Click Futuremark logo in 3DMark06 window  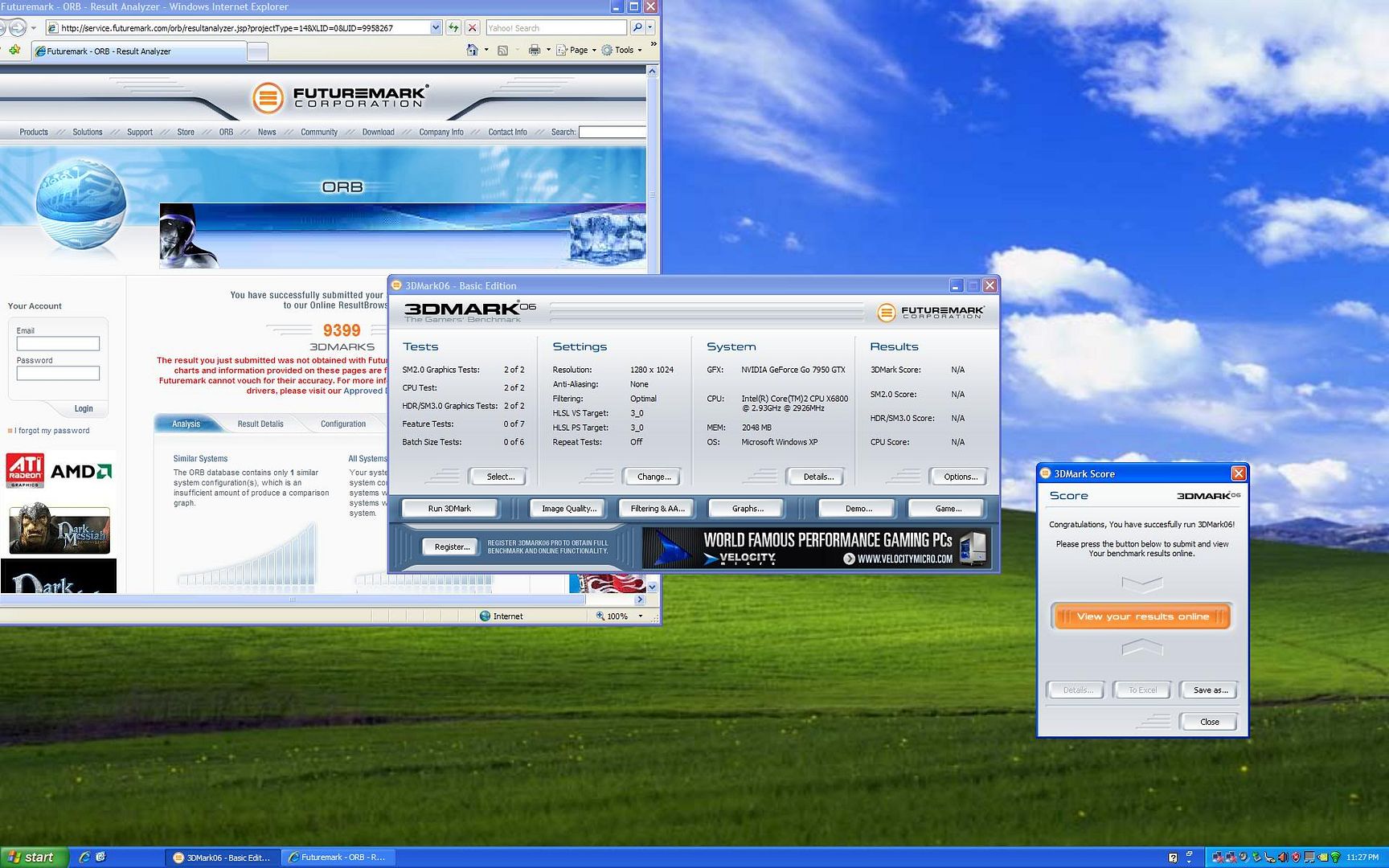pyautogui.click(x=931, y=312)
